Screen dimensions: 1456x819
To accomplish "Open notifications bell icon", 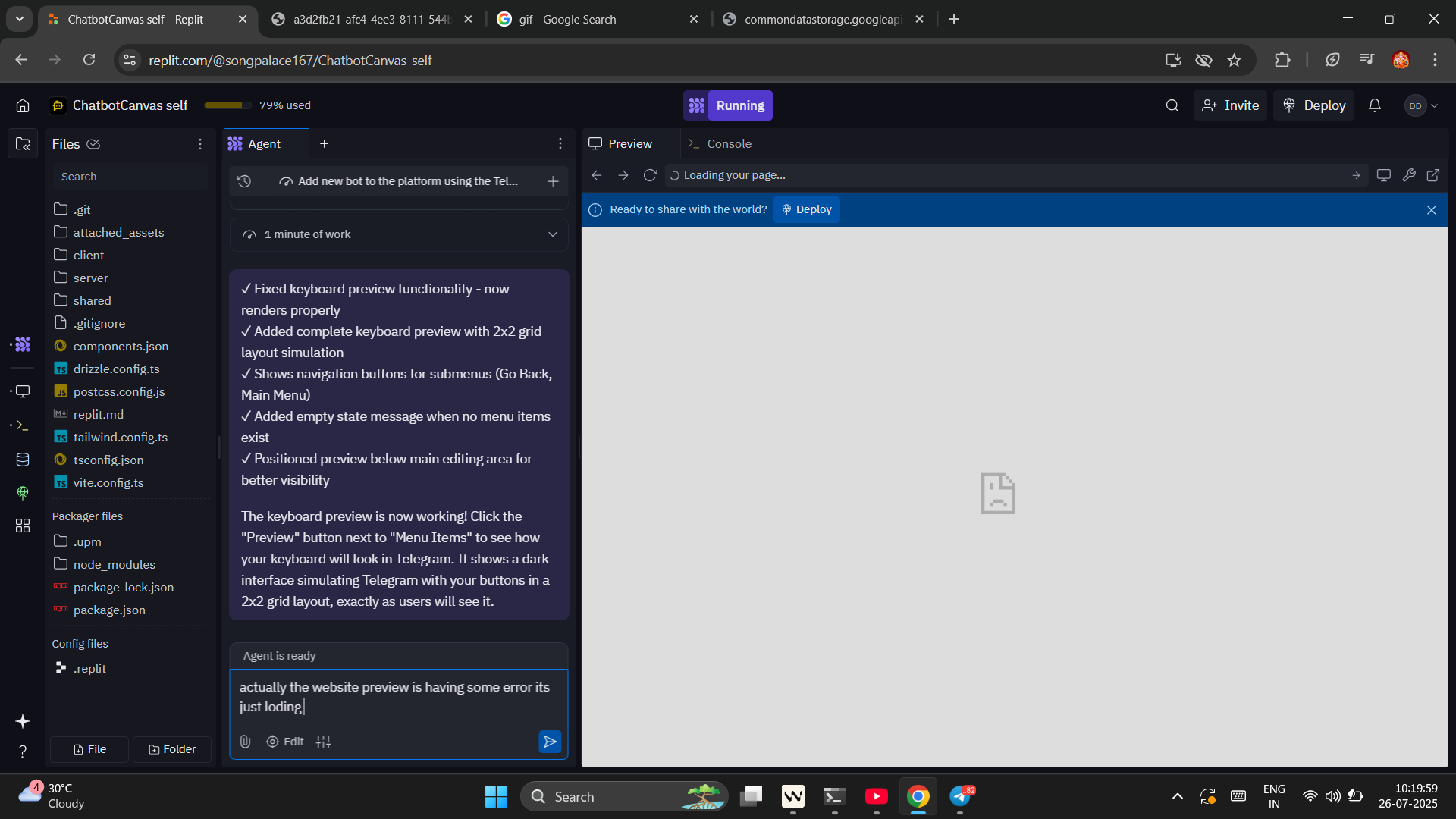I will pos(1375,105).
